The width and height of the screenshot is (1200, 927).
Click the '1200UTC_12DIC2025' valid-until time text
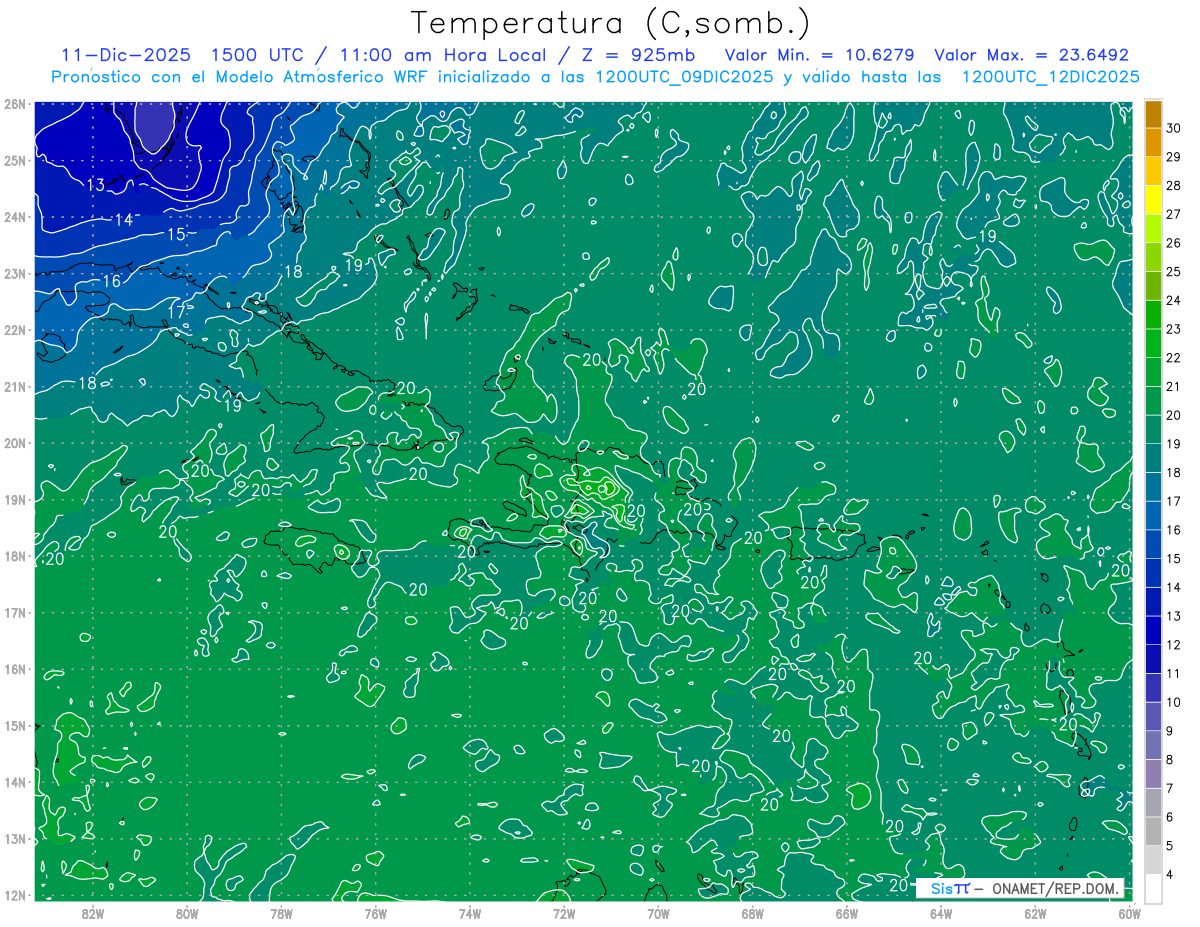coord(1049,77)
